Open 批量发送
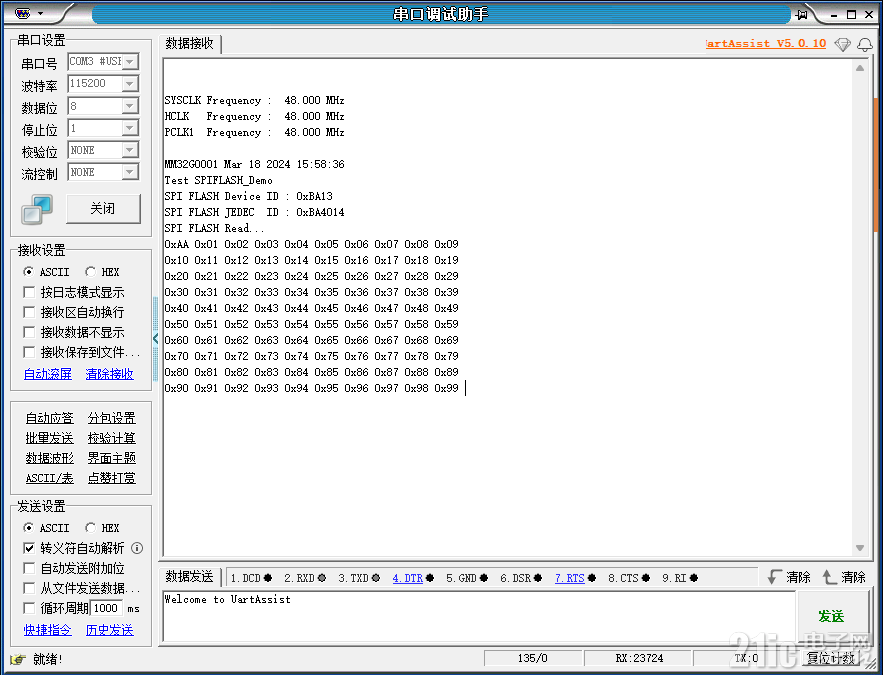The height and width of the screenshot is (675, 883). click(x=50, y=438)
